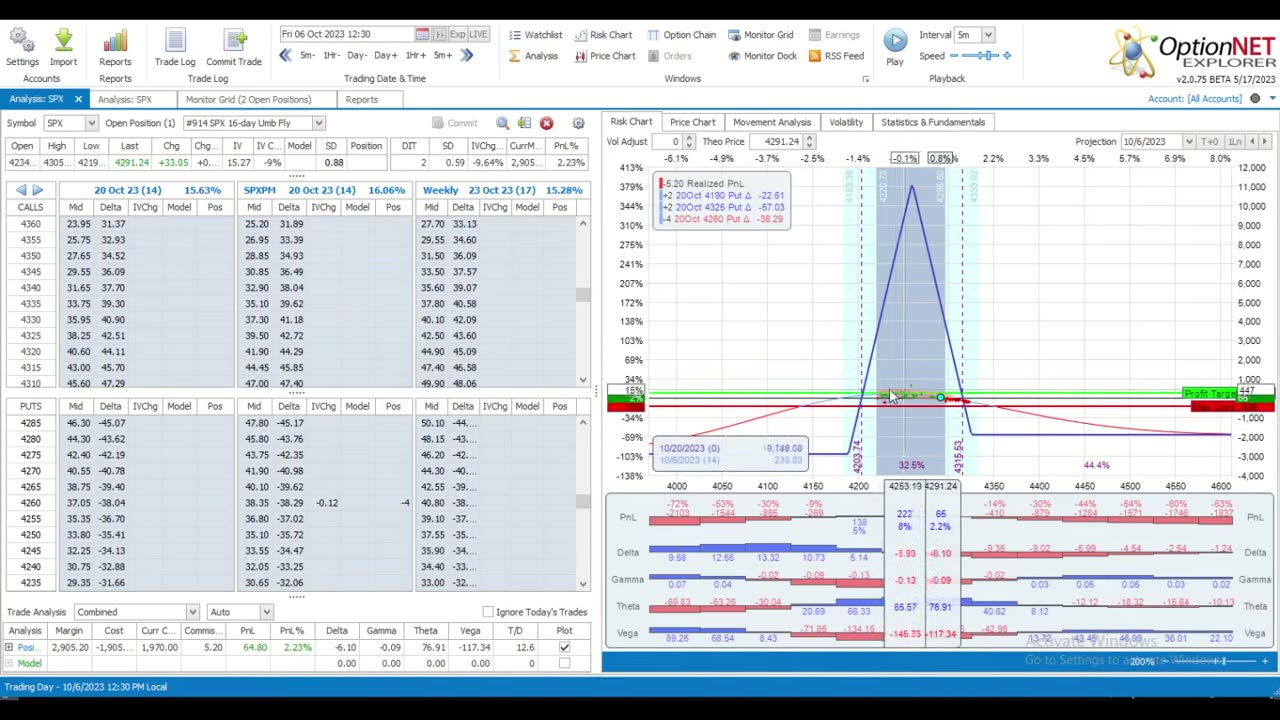Screen dimensions: 1280x720
Task: Open the Reports bar chart icon
Action: click(x=115, y=41)
